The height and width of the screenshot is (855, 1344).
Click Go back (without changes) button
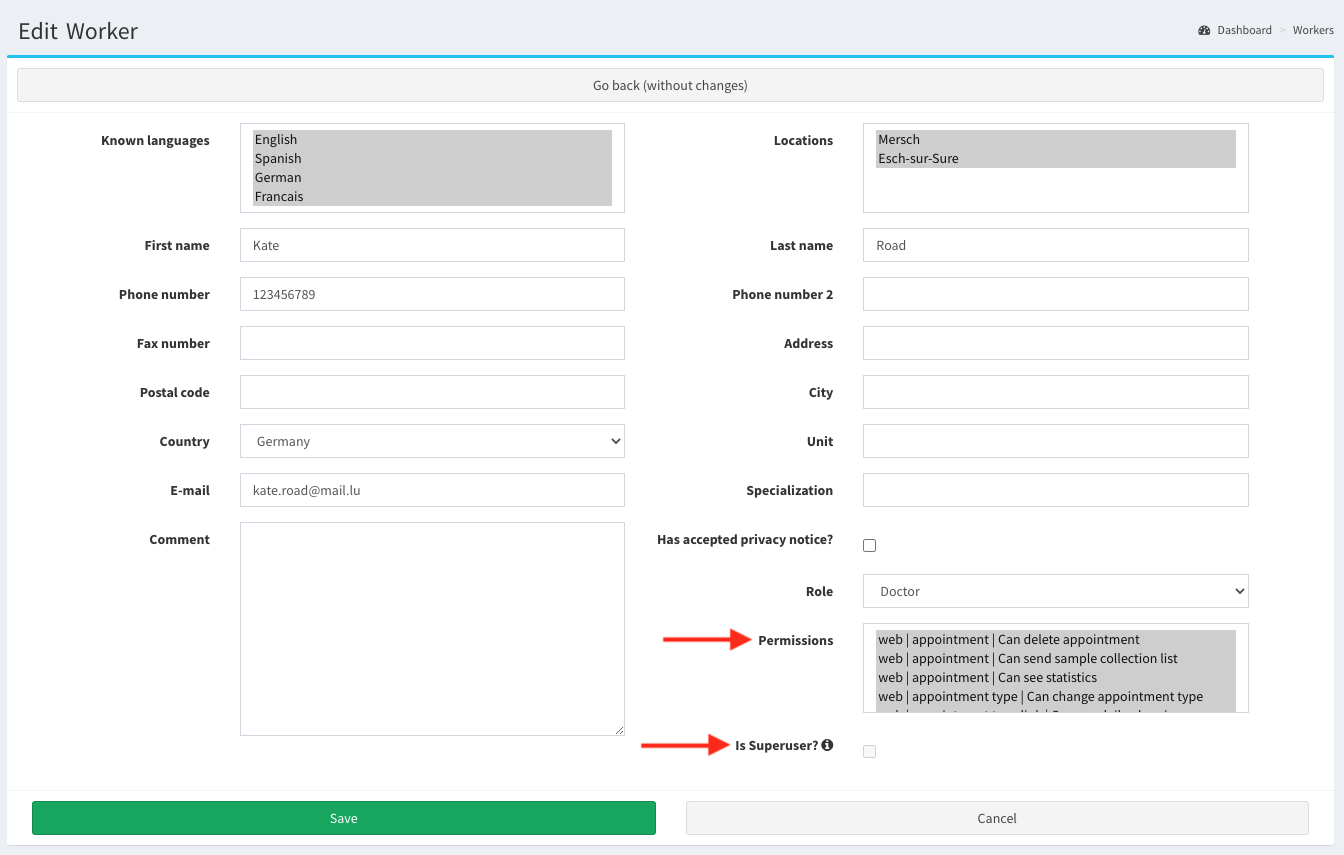pos(670,85)
